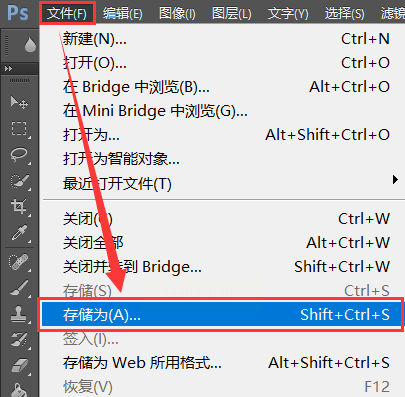Open the 文件(F) menu
This screenshot has height=397, width=405.
[67, 13]
